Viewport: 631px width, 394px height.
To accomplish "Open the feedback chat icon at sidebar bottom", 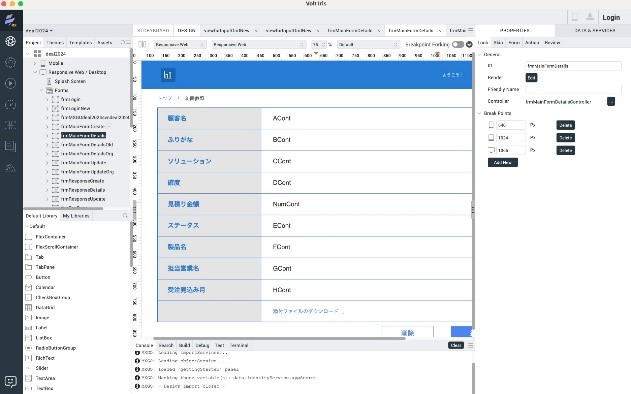I will coord(10,381).
